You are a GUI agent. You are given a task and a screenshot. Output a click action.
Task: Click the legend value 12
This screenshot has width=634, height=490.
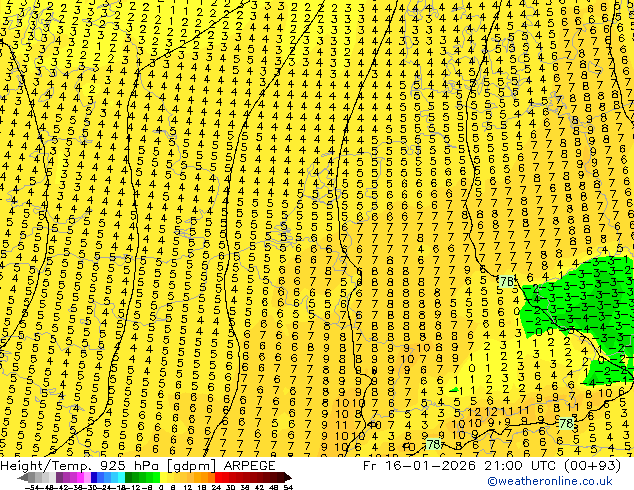[x=188, y=487]
